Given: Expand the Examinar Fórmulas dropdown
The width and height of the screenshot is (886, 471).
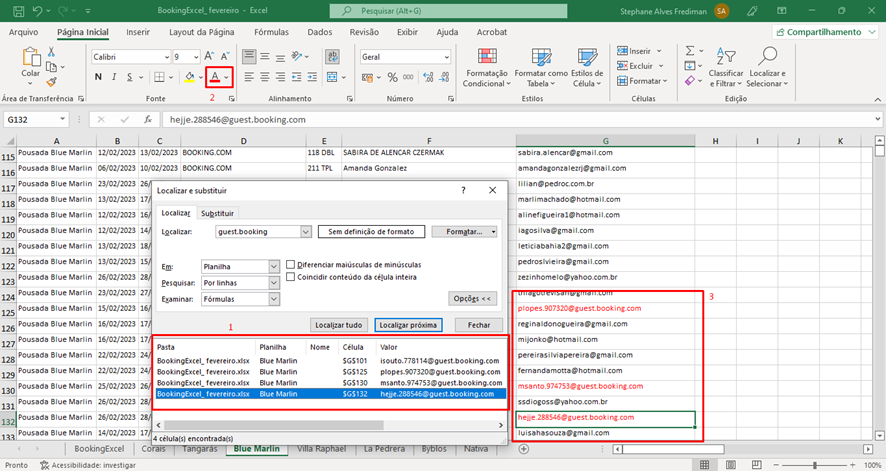Looking at the screenshot, I should click(274, 299).
